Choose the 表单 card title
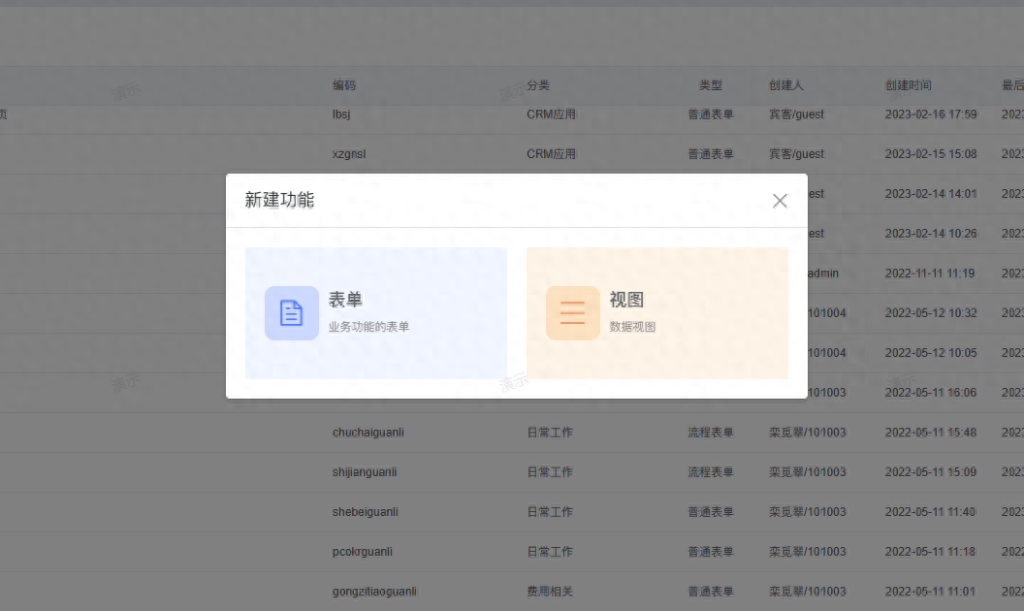The width and height of the screenshot is (1024, 611). tap(345, 300)
